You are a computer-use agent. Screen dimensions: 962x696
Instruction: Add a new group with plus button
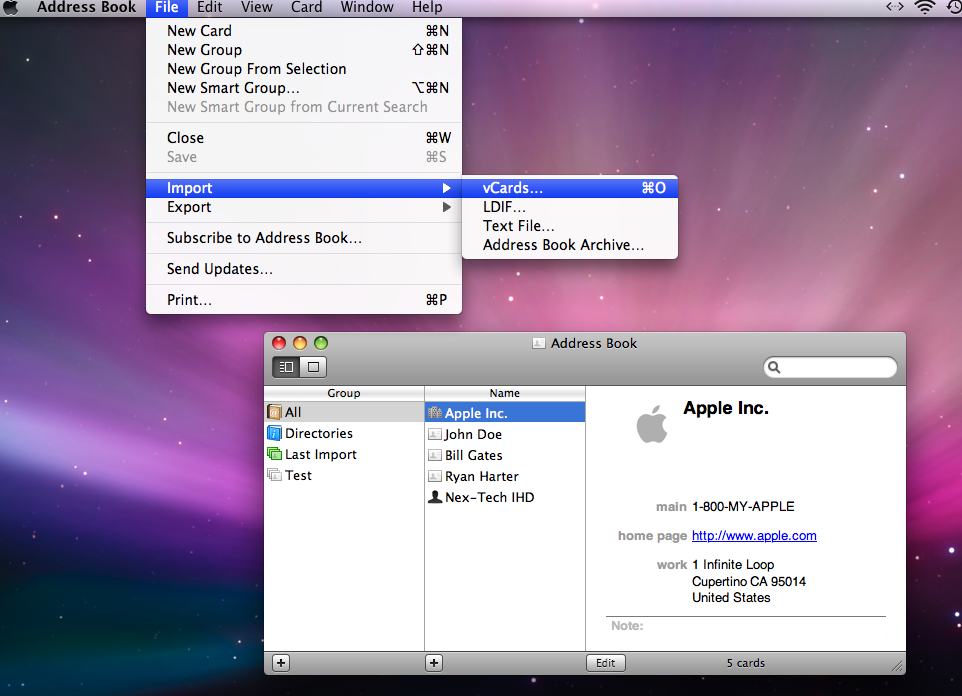pos(281,663)
